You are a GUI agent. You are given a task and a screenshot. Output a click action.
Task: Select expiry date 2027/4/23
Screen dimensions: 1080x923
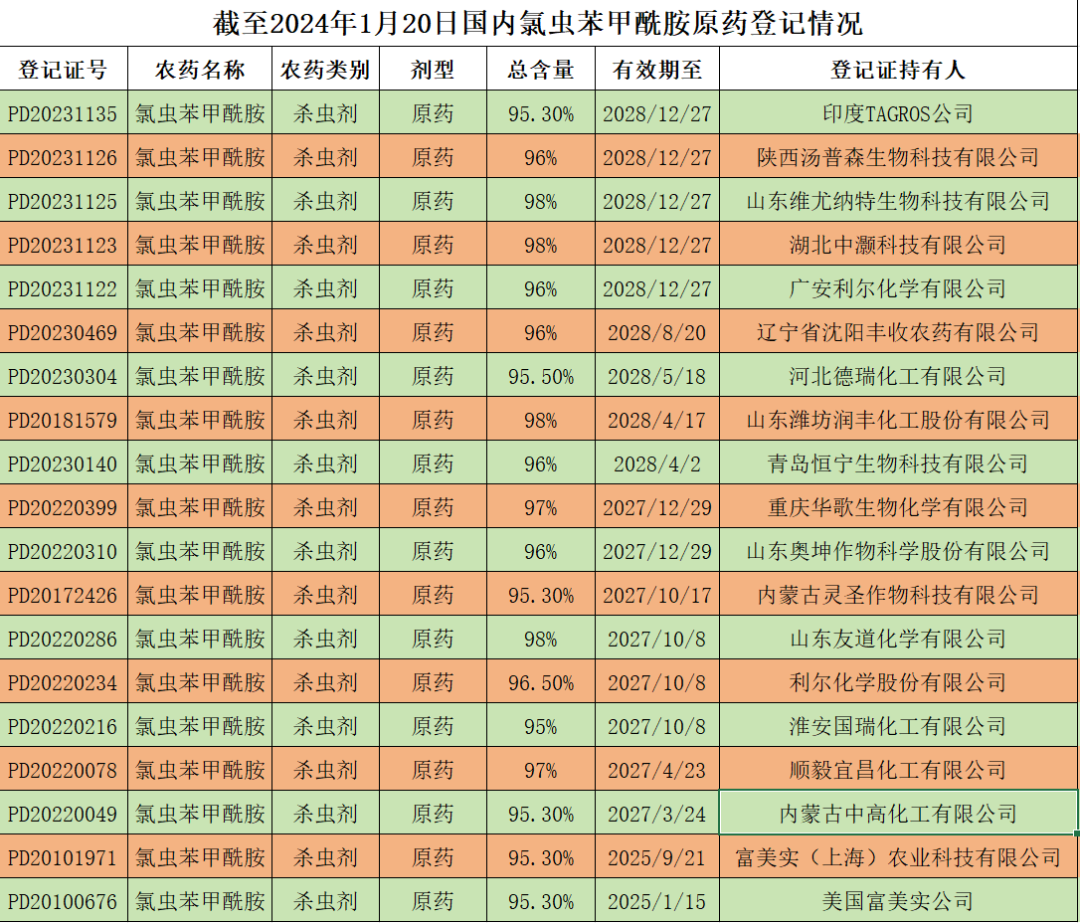(657, 769)
